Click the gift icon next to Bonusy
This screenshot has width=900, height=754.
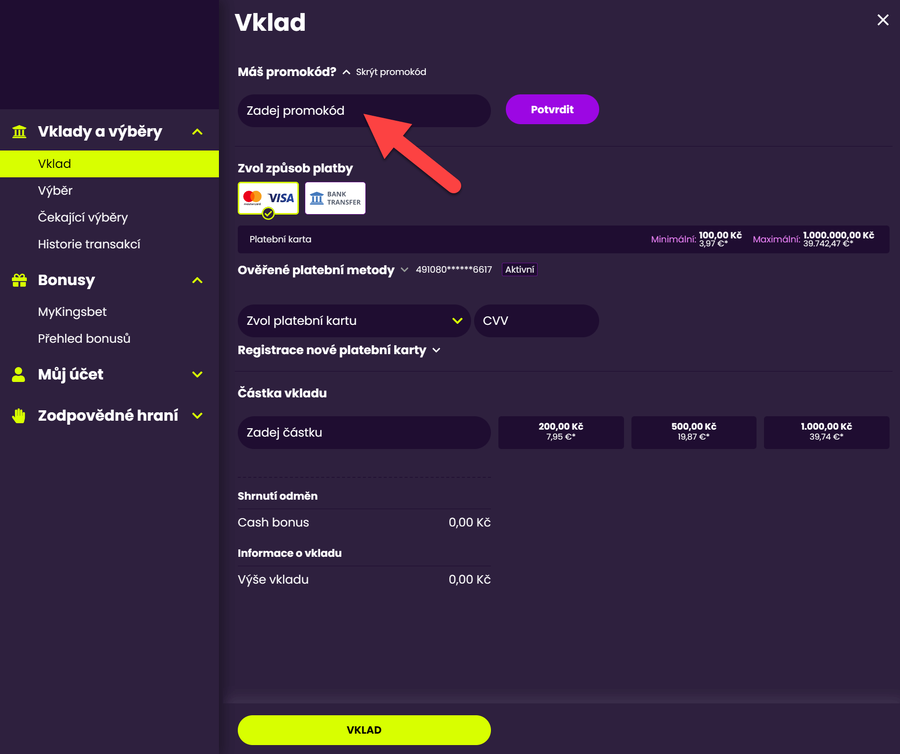tap(18, 280)
